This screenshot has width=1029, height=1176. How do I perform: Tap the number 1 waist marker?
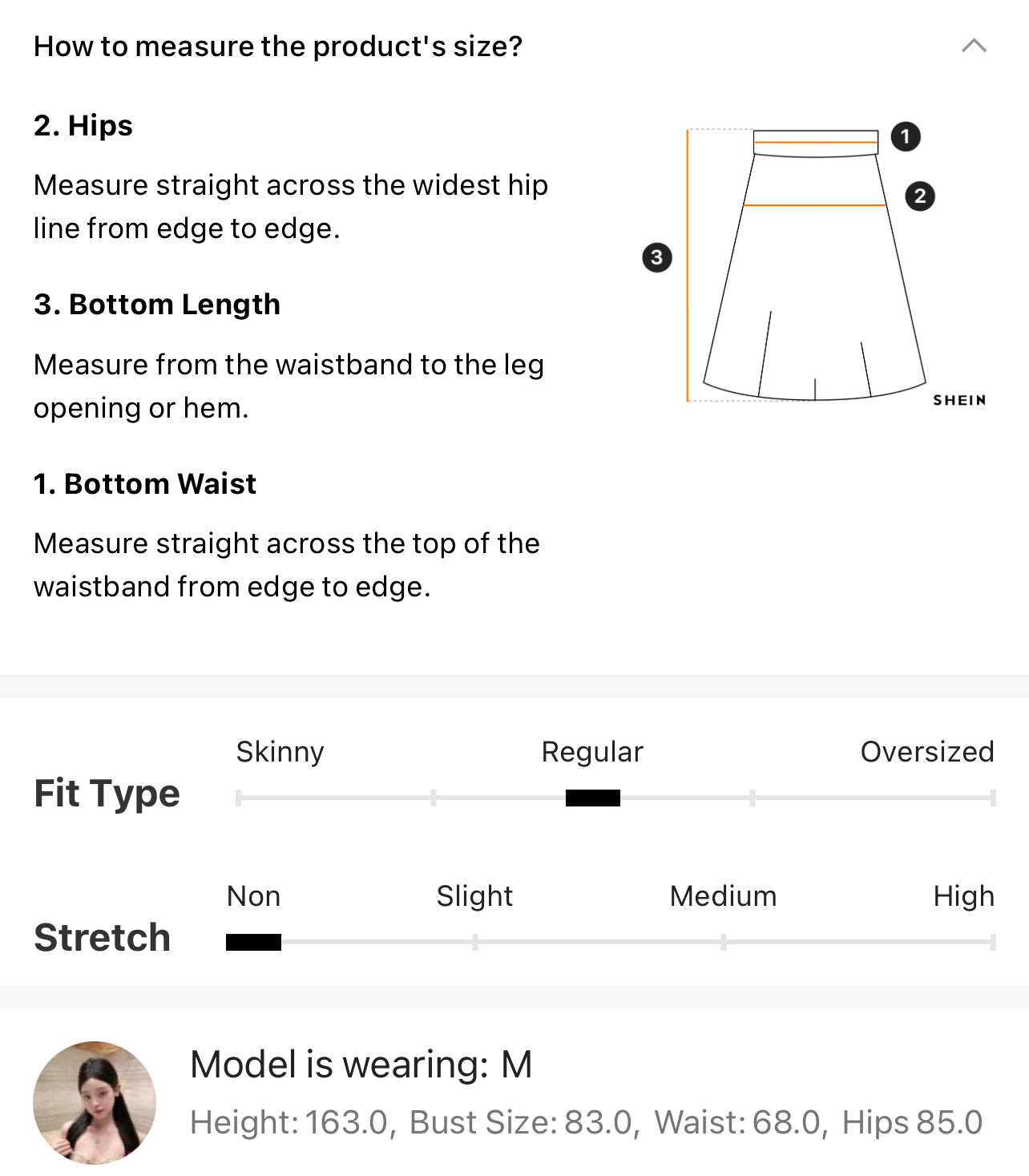coord(906,136)
